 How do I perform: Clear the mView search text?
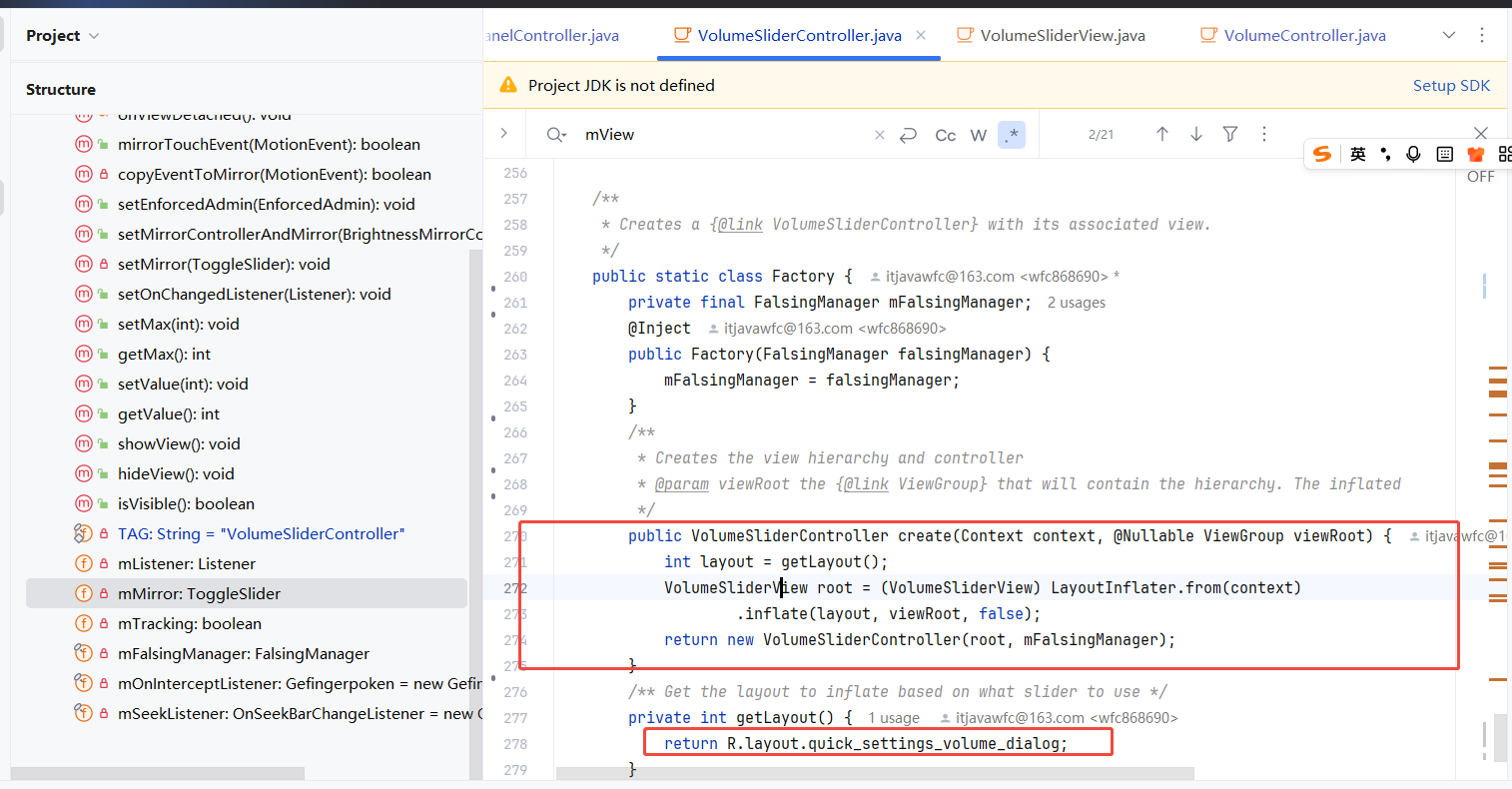click(x=880, y=135)
